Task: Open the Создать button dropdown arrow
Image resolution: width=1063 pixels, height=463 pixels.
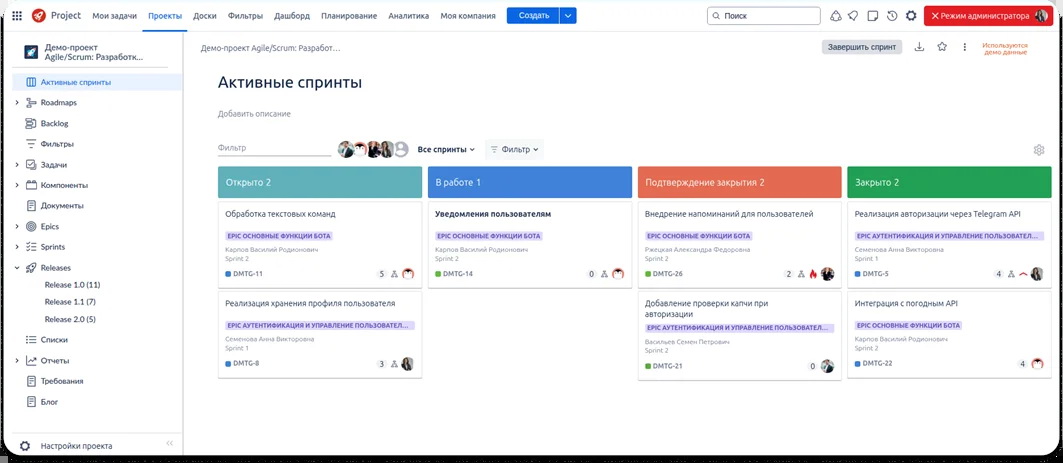Action: 568,16
